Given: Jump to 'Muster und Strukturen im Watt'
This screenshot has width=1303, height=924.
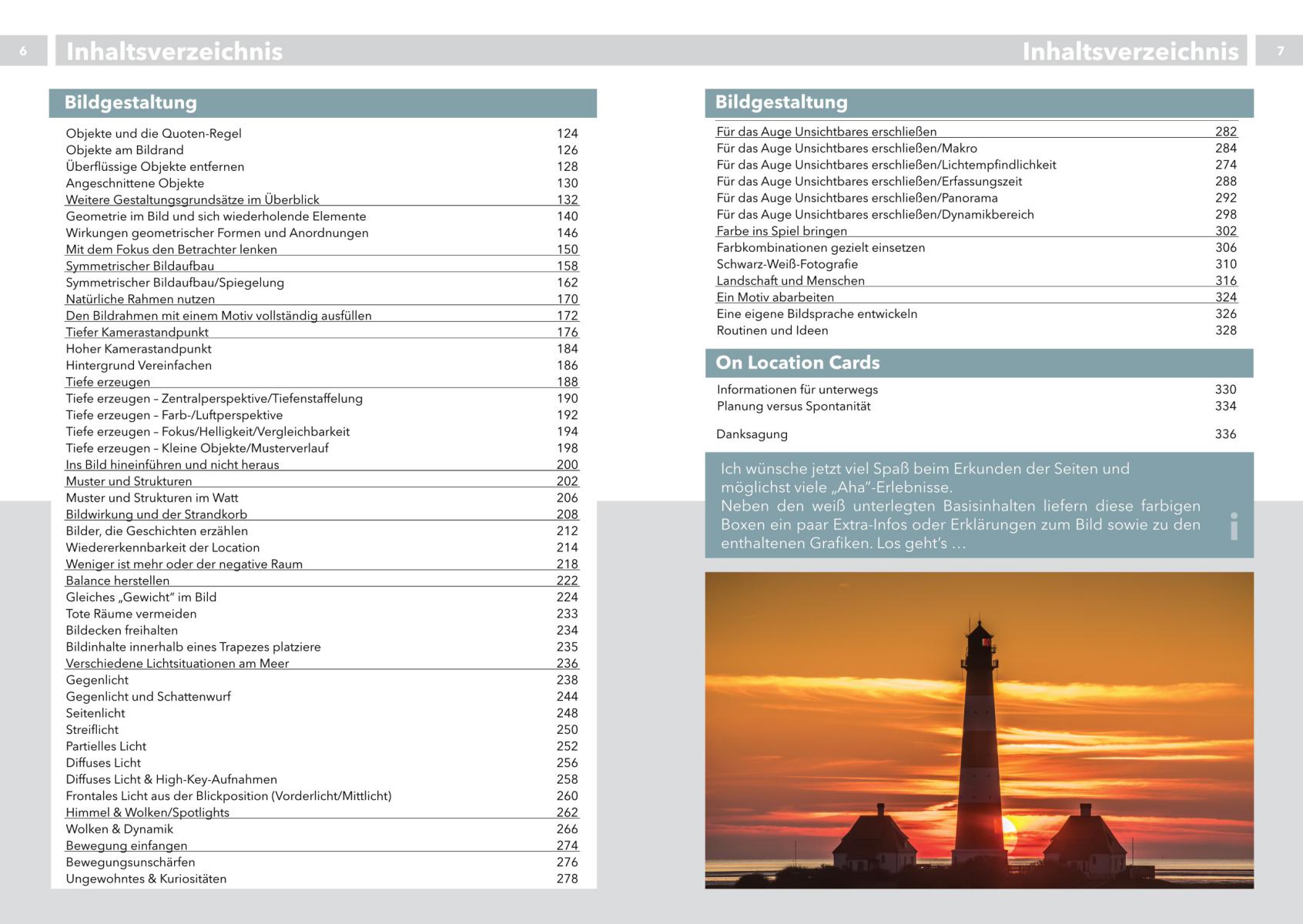Looking at the screenshot, I should (152, 497).
